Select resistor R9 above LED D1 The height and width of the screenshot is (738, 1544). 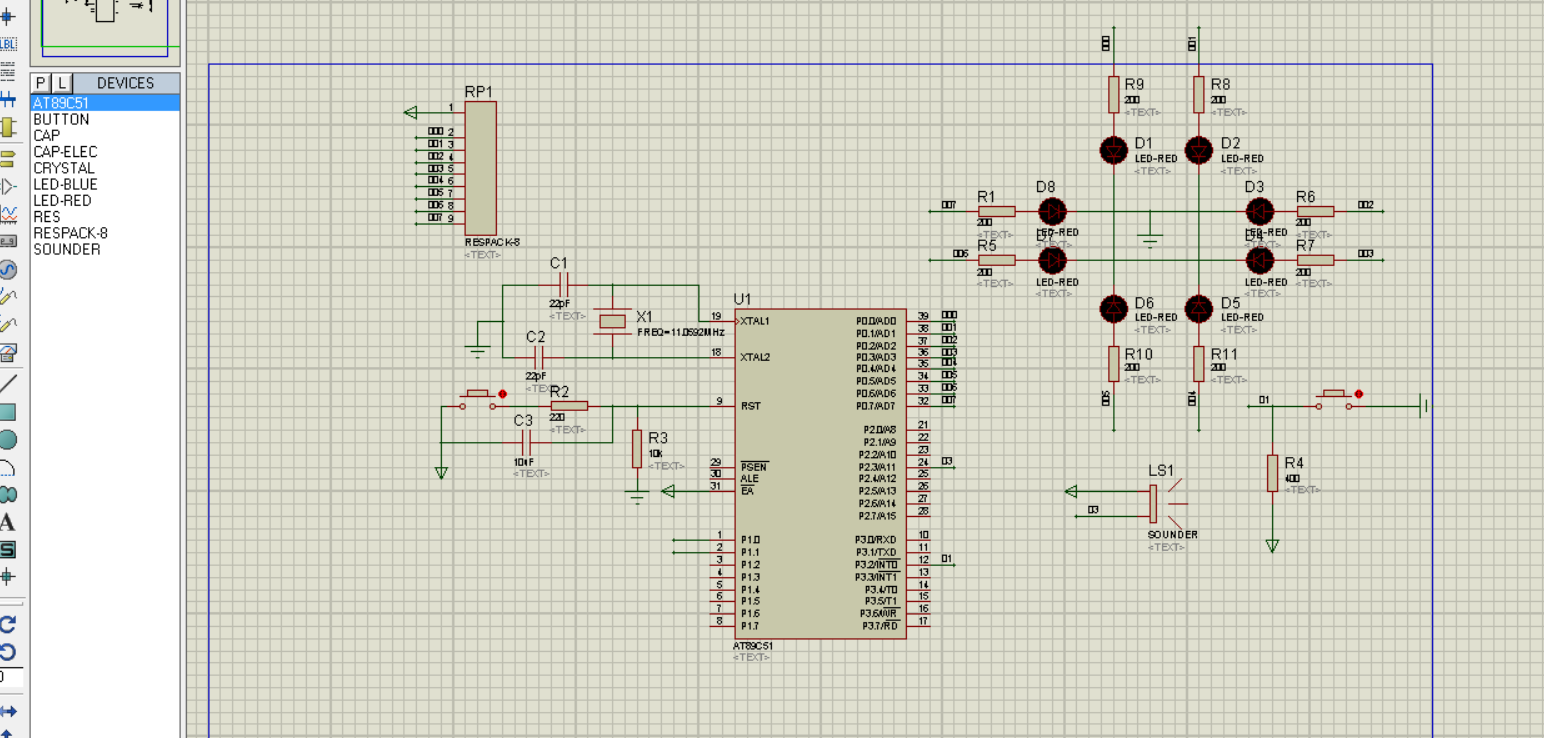[x=1113, y=95]
